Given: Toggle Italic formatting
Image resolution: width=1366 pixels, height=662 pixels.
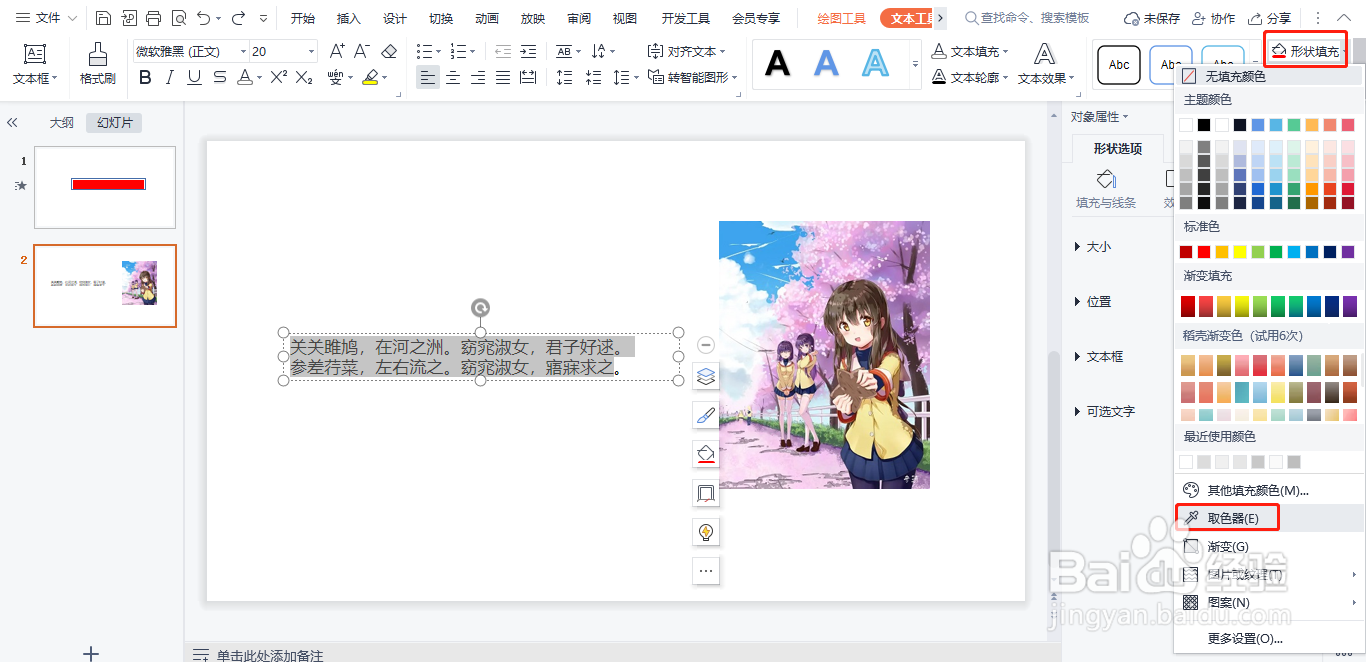Looking at the screenshot, I should (170, 77).
